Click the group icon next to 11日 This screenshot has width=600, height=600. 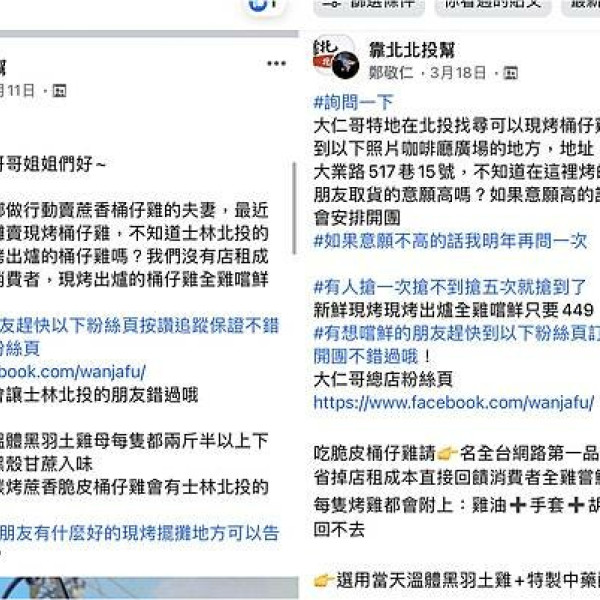(59, 91)
